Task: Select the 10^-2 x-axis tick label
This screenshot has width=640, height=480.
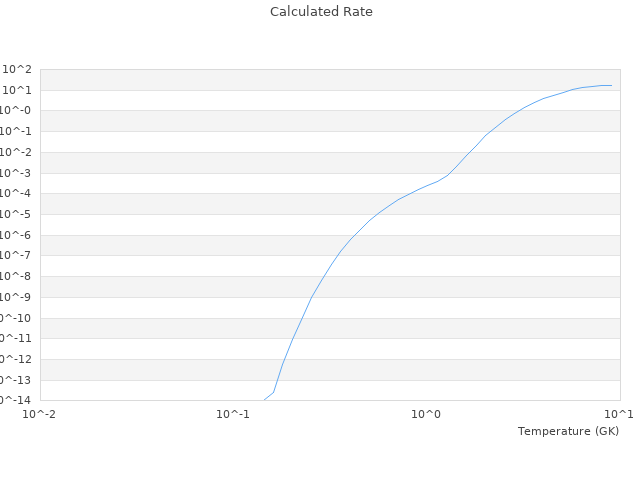Action: point(39,414)
